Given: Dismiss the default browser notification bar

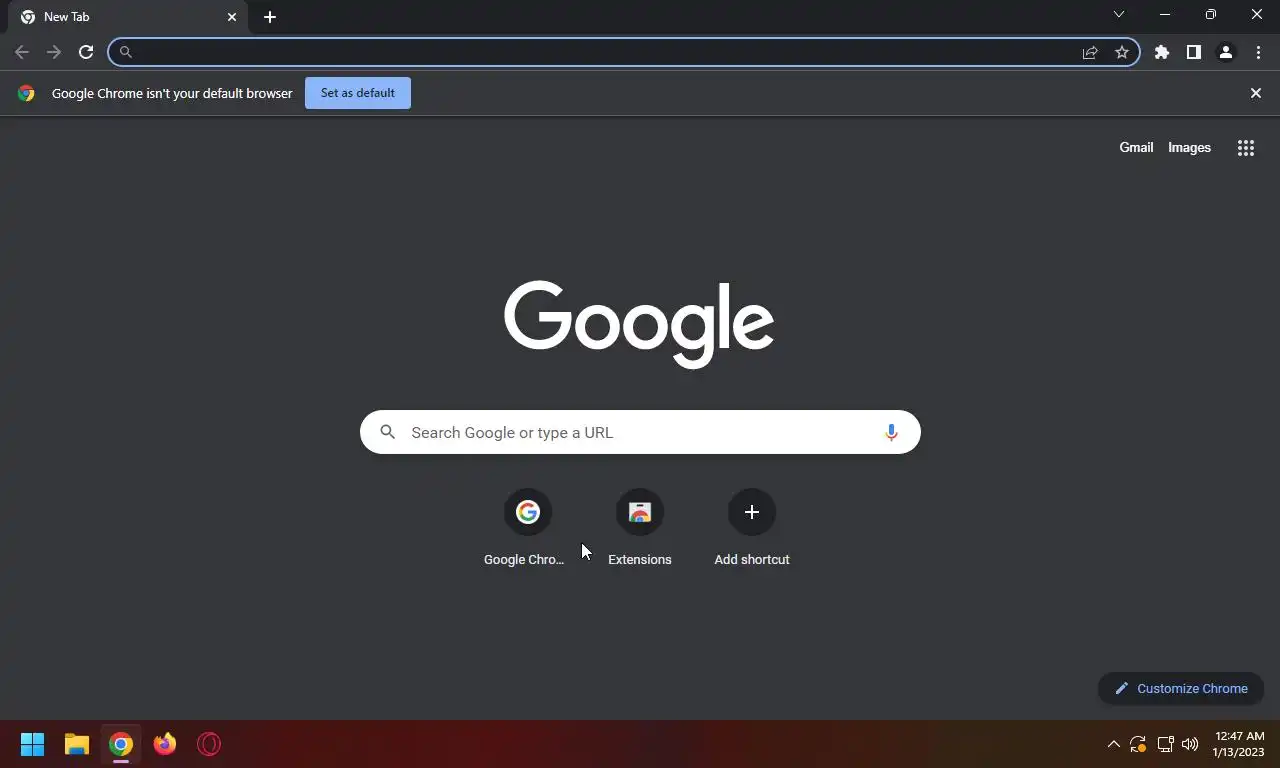Looking at the screenshot, I should [1256, 93].
